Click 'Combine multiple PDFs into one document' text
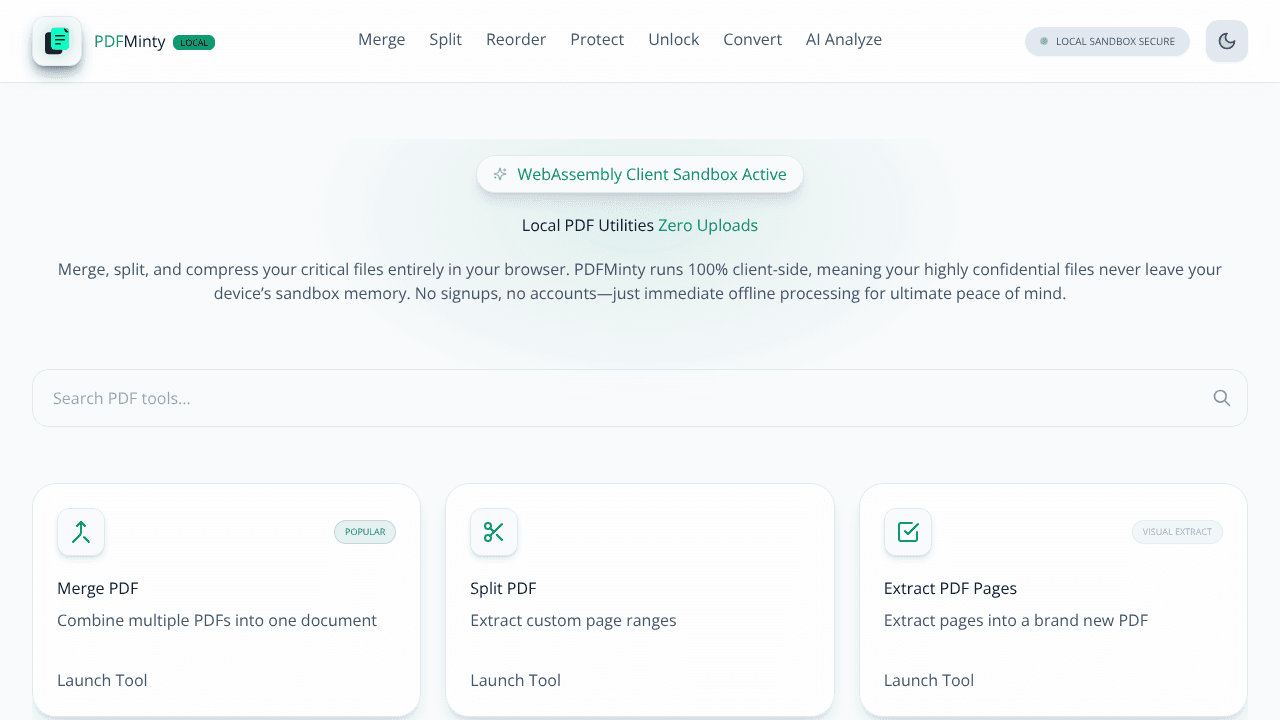The height and width of the screenshot is (720, 1280). click(x=217, y=620)
